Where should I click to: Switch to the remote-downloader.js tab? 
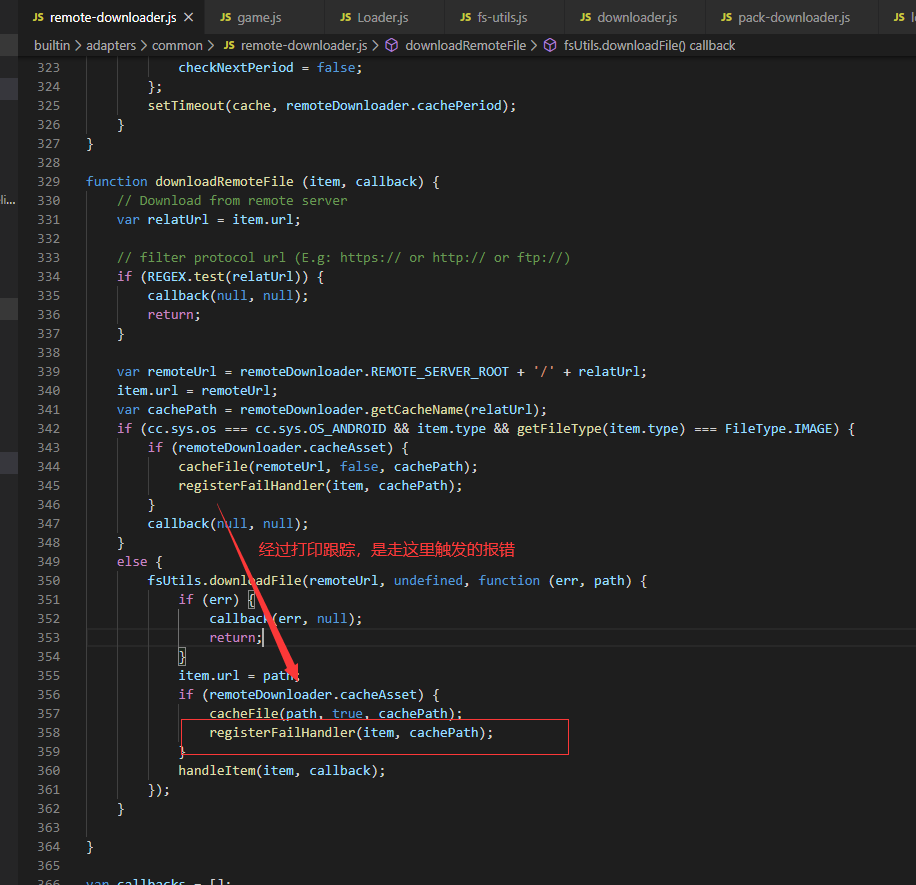click(113, 18)
